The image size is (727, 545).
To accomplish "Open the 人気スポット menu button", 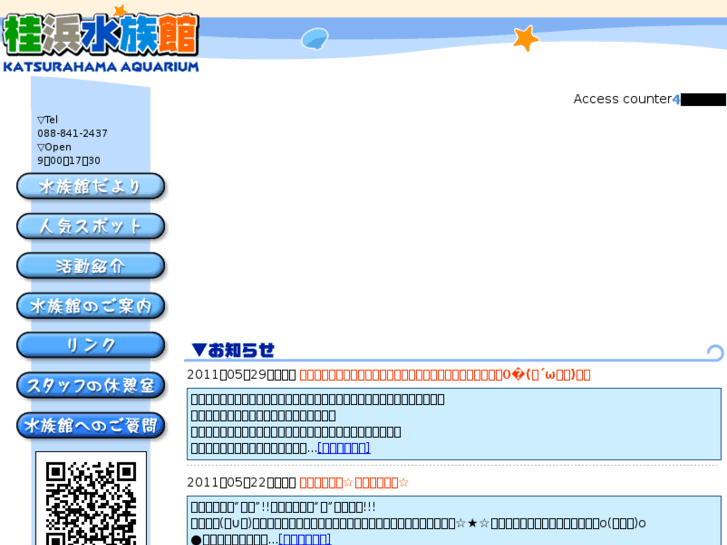I will [90, 226].
